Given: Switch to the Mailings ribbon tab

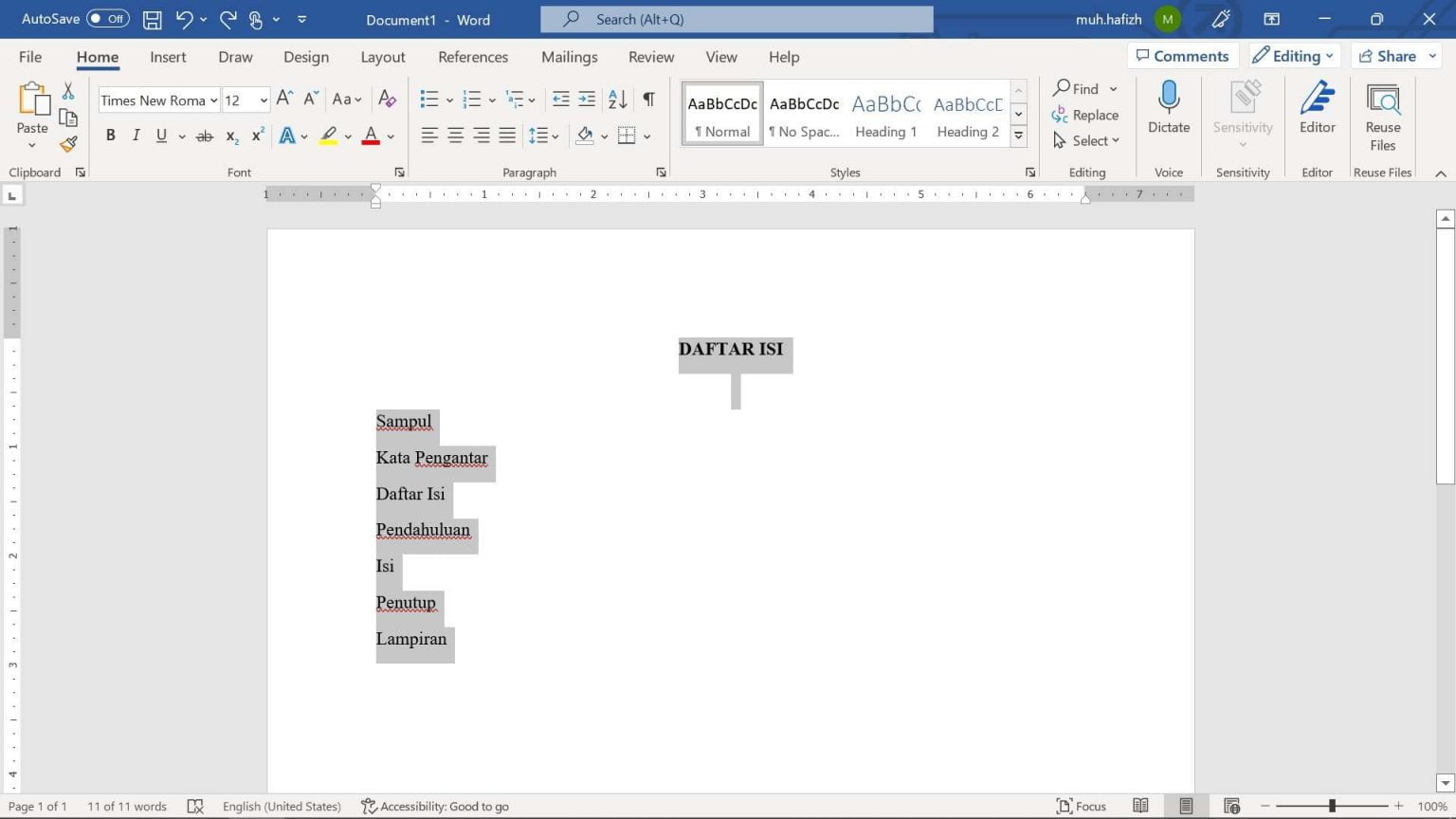Looking at the screenshot, I should tap(569, 57).
